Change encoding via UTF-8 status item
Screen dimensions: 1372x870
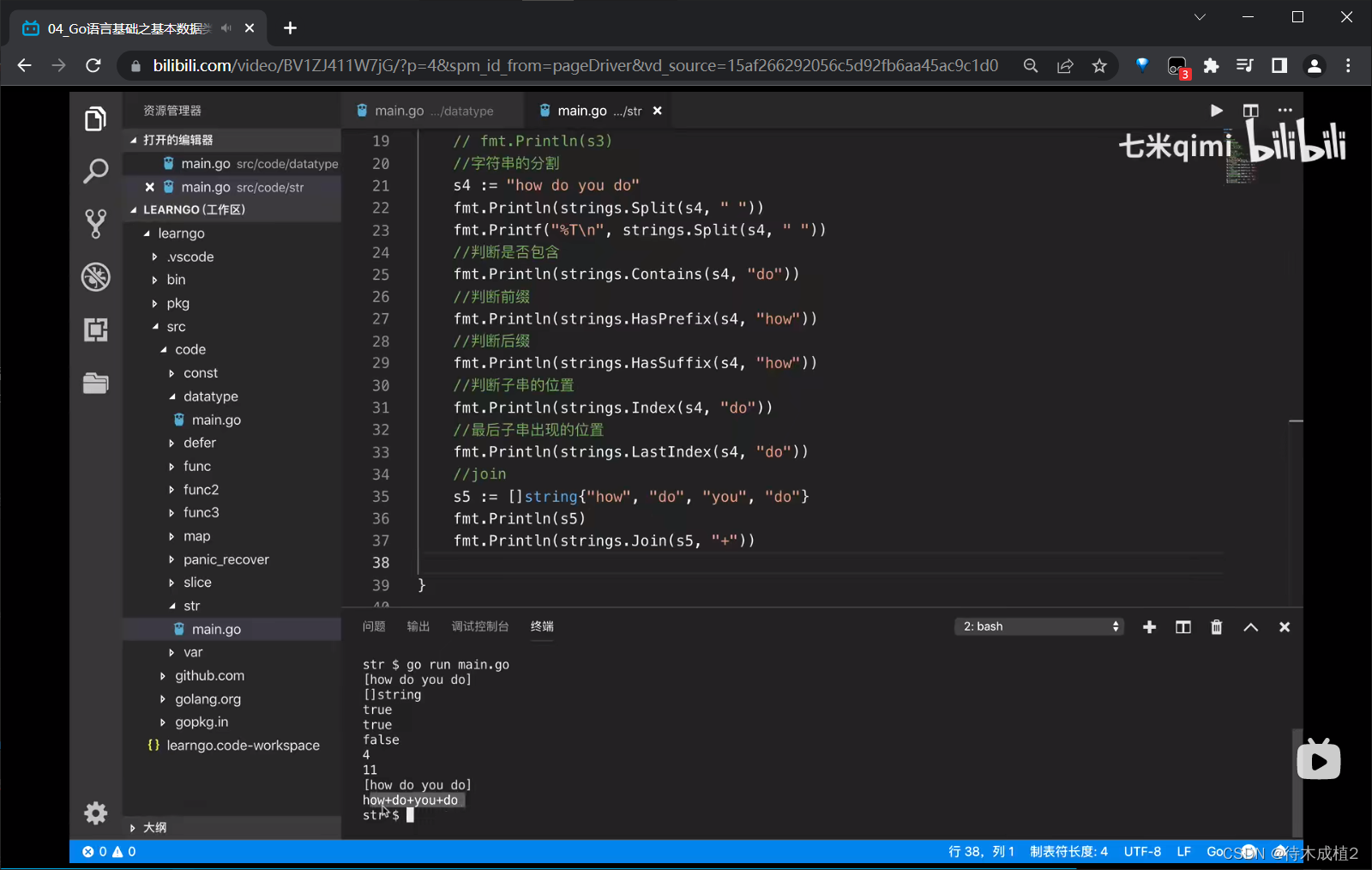tap(1142, 852)
